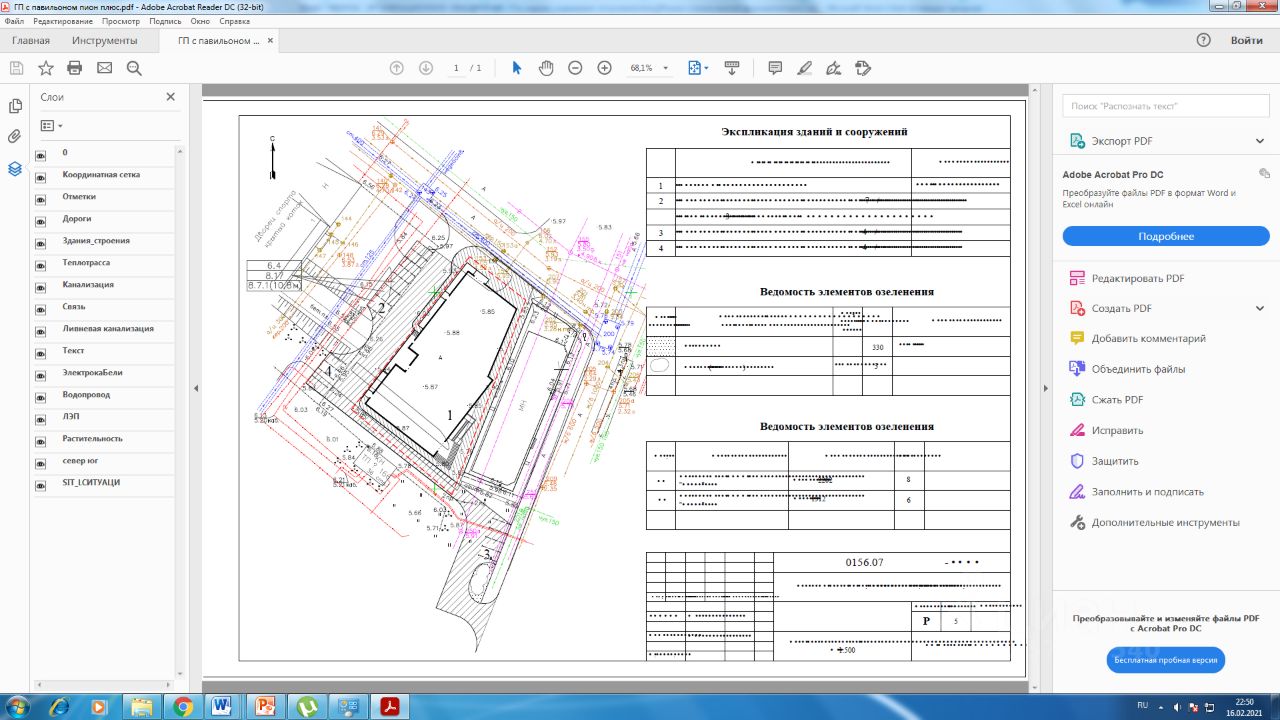This screenshot has width=1280, height=720.
Task: Click the zoom out minus icon
Action: [575, 68]
